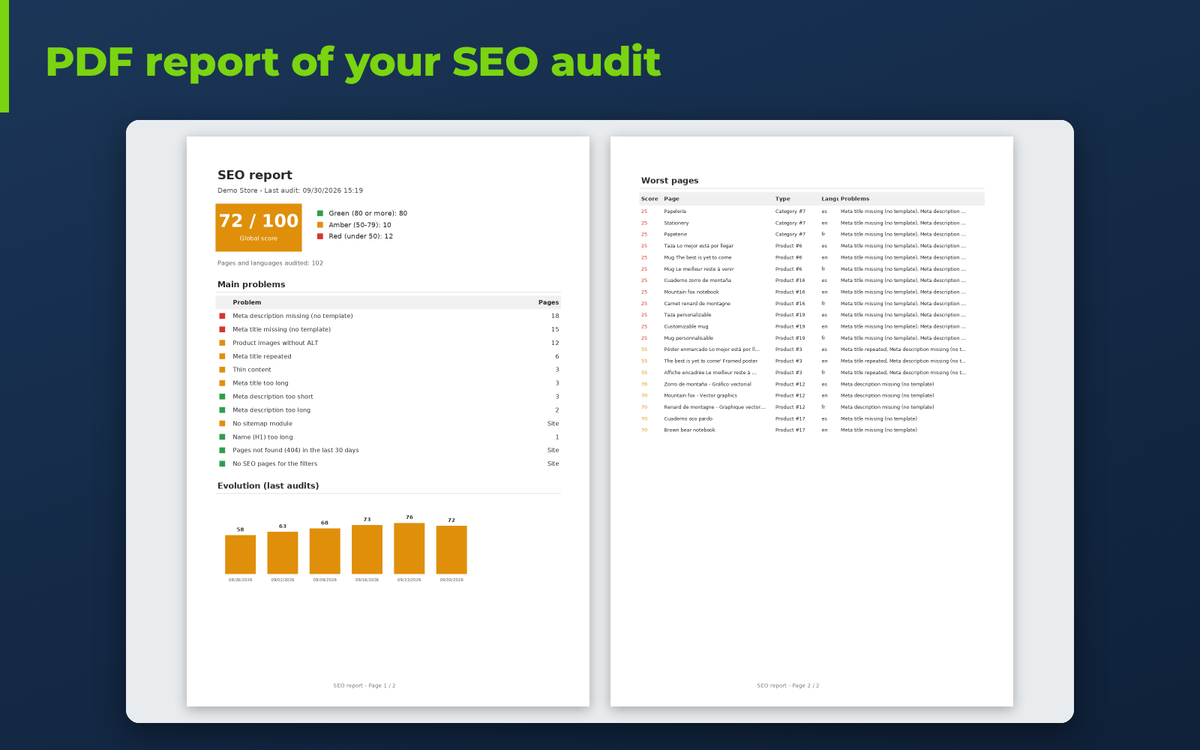Click the amber legend square for 50-79

tap(320, 225)
